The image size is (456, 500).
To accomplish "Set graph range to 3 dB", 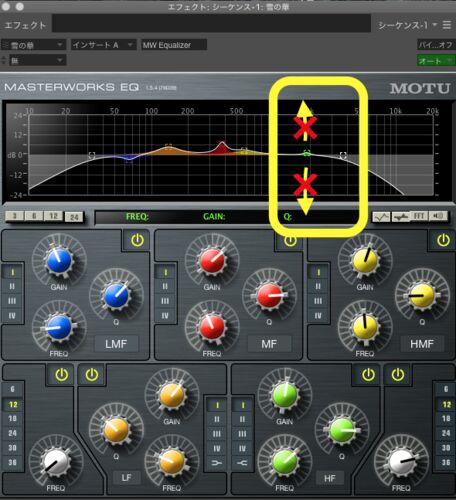I will (x=14, y=216).
